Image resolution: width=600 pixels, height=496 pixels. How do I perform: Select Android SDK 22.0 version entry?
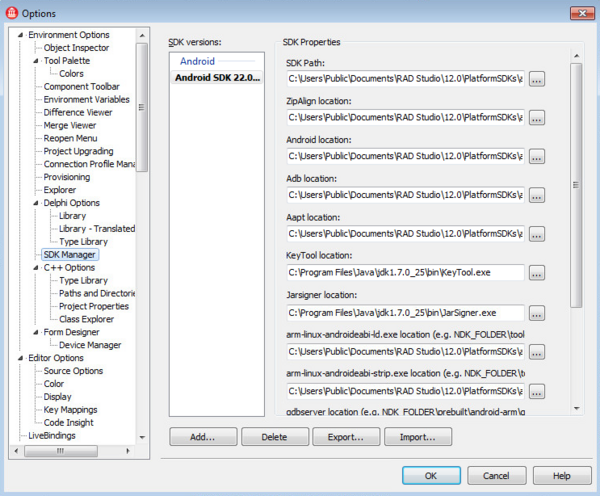(217, 78)
